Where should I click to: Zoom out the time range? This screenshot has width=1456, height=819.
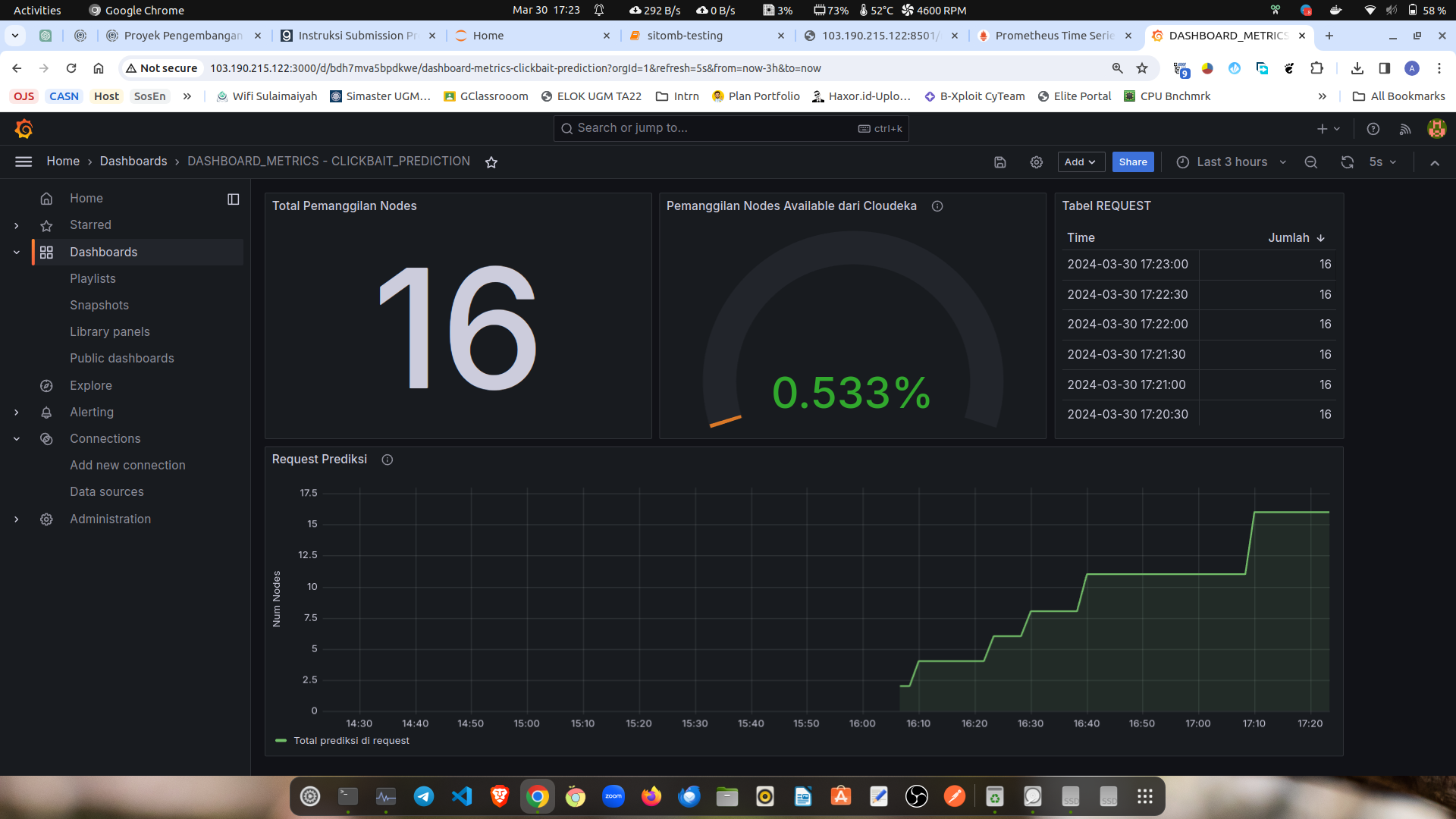pos(1310,162)
